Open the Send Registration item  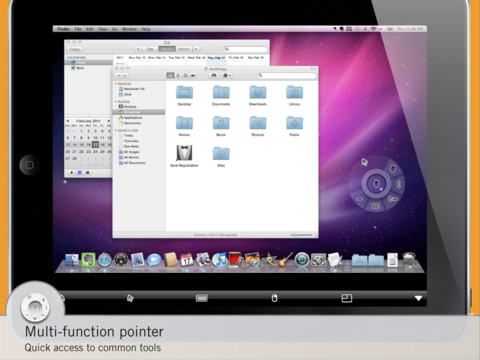[x=184, y=156]
